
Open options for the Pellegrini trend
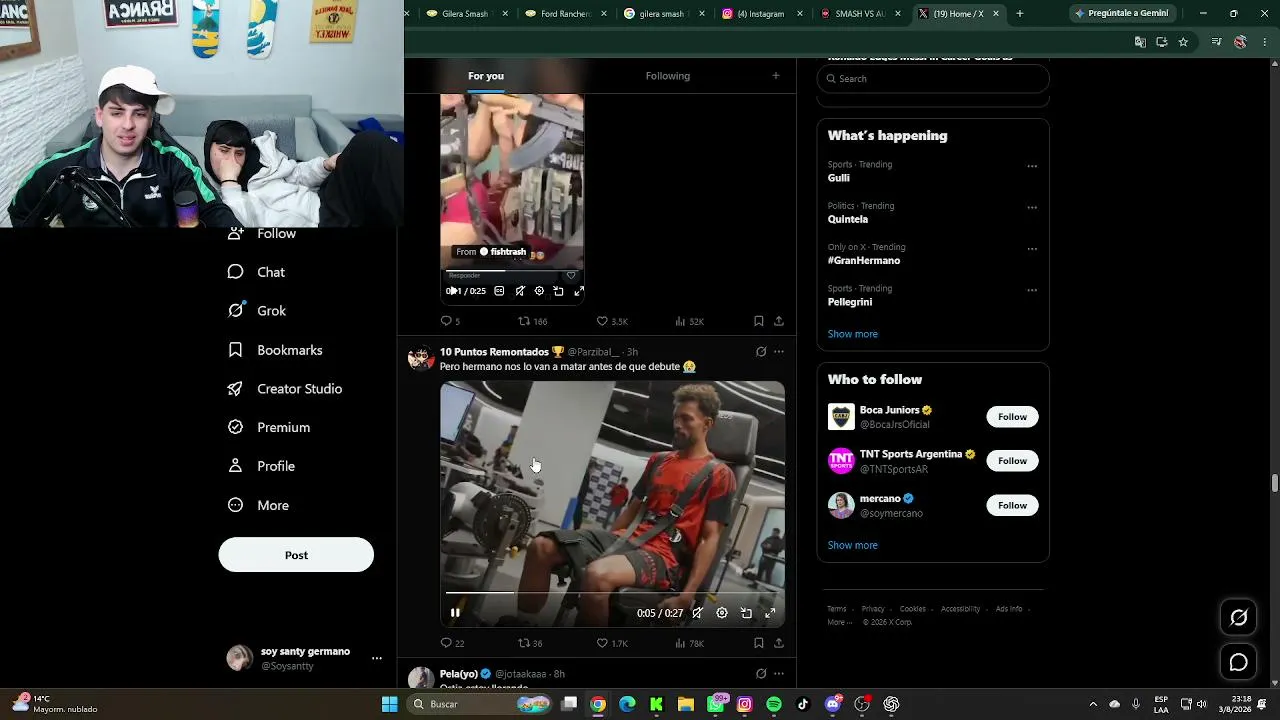tap(1032, 290)
